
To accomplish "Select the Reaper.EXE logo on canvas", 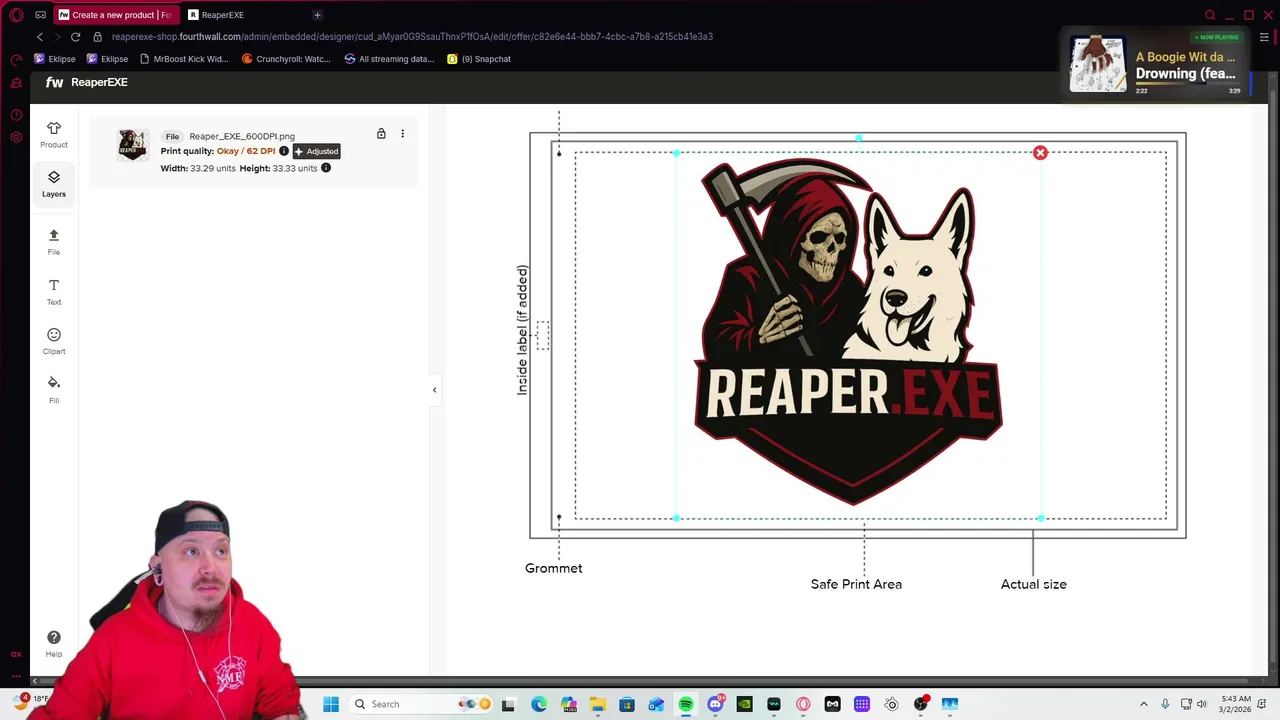I will coord(849,332).
